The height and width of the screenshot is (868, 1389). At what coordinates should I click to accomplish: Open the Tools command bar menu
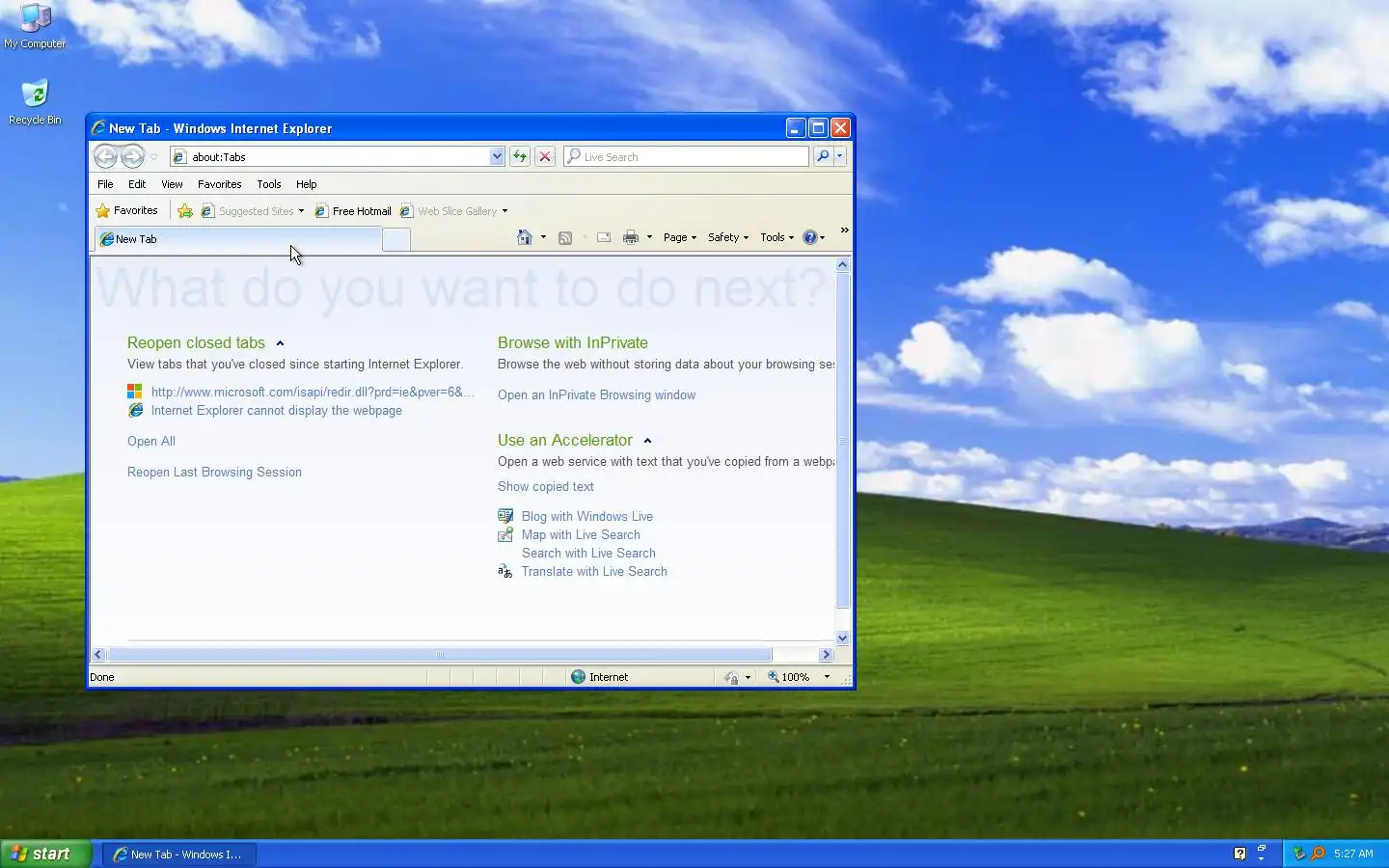(x=777, y=237)
